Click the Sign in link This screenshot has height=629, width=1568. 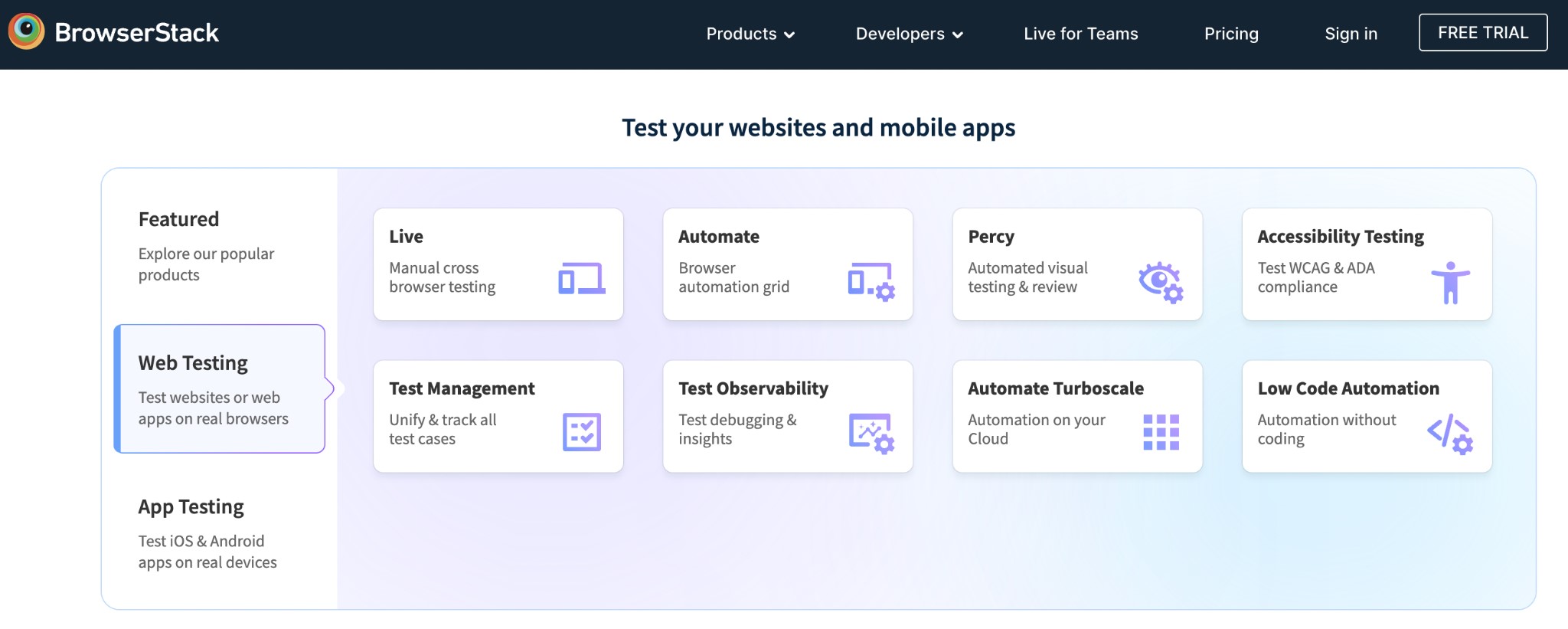[x=1351, y=34]
